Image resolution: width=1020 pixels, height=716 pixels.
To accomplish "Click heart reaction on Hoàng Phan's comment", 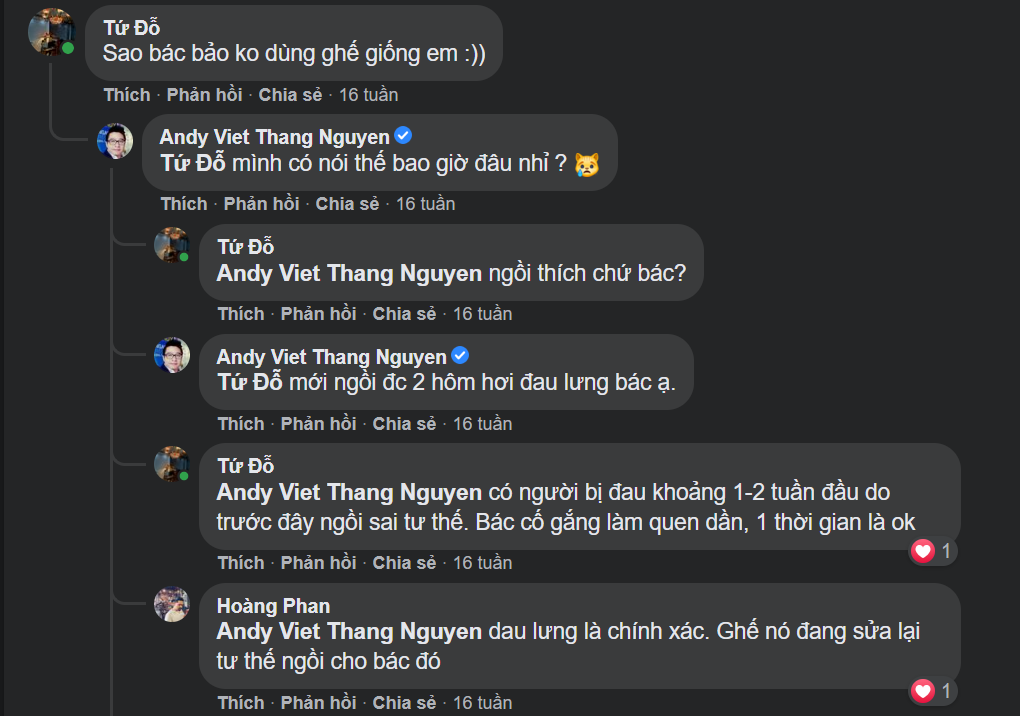I will point(923,691).
